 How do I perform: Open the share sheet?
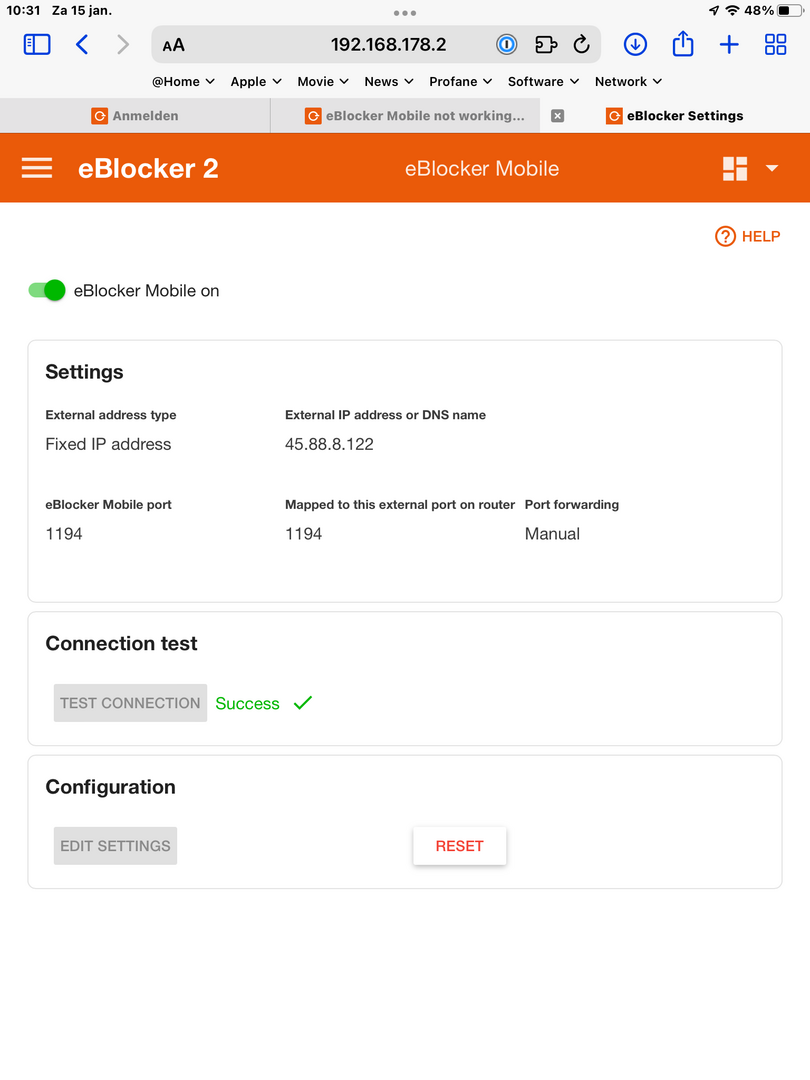[683, 43]
